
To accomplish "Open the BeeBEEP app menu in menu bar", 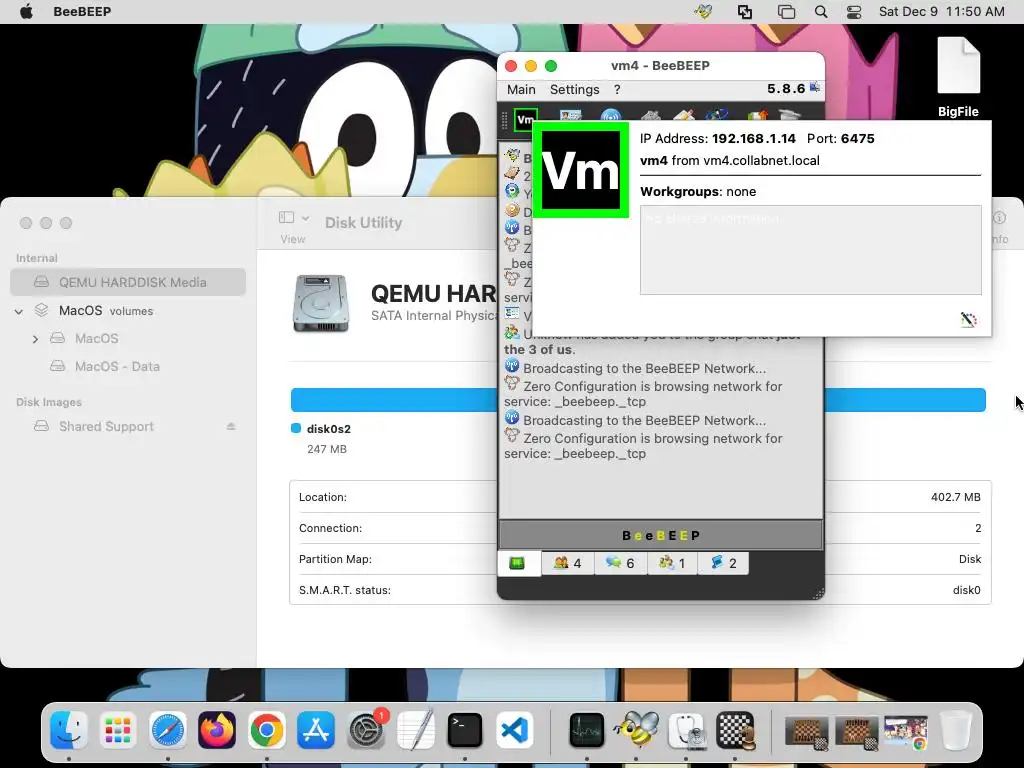I will [82, 12].
